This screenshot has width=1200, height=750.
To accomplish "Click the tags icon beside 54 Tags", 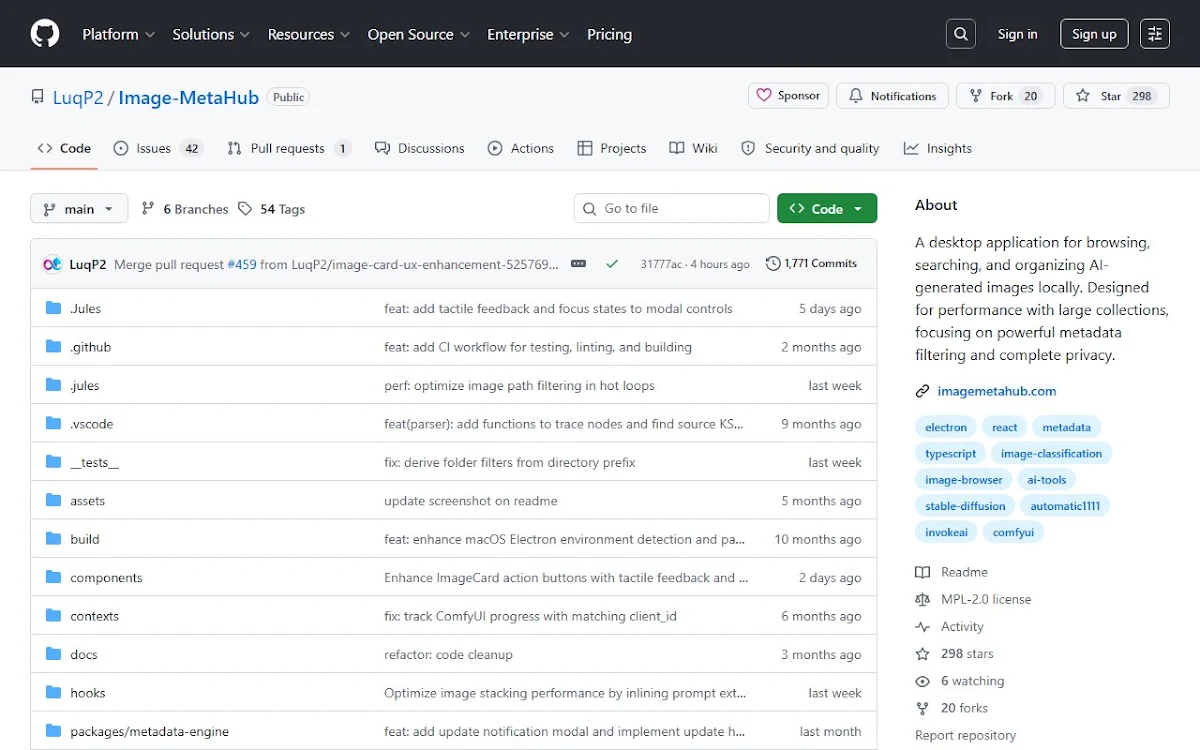I will pyautogui.click(x=246, y=209).
